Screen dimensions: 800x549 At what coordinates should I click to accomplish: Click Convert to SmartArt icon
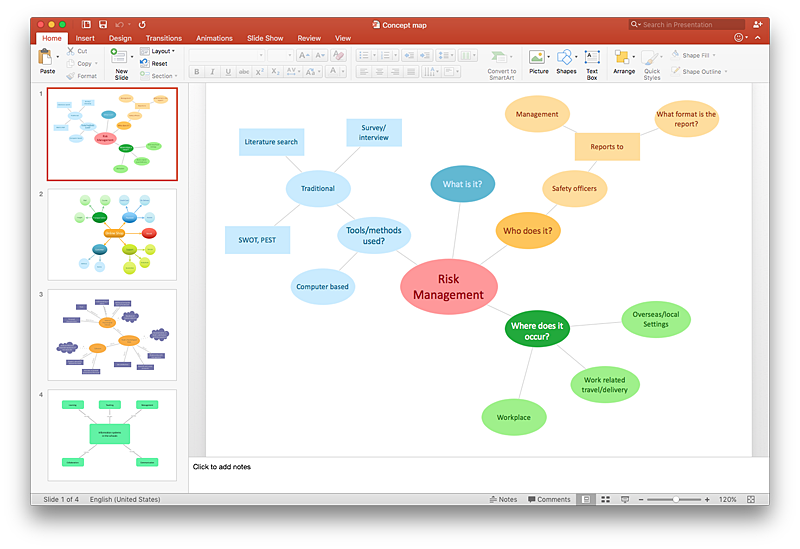502,65
